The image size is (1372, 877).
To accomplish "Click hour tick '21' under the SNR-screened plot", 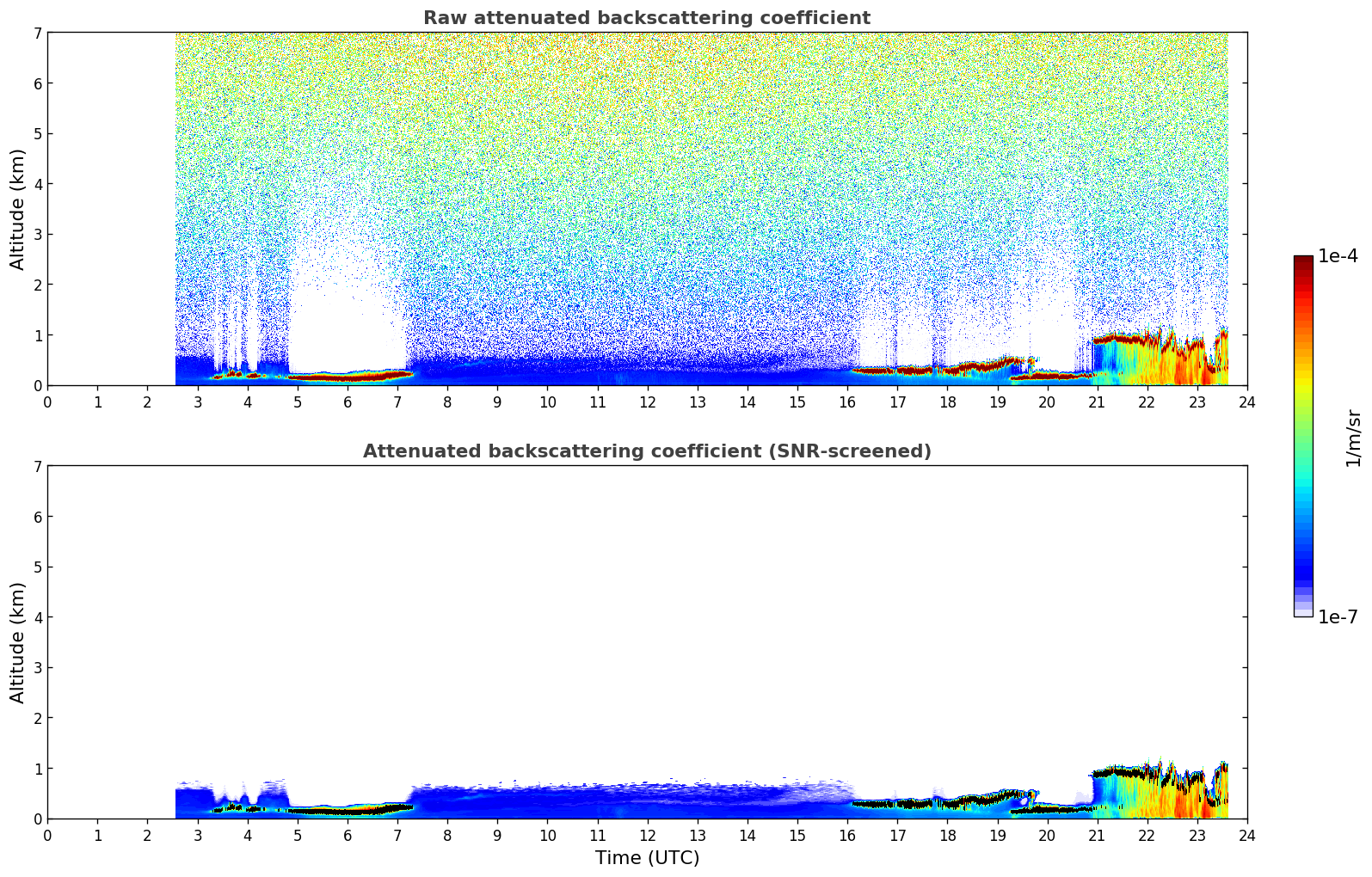I will (1097, 835).
